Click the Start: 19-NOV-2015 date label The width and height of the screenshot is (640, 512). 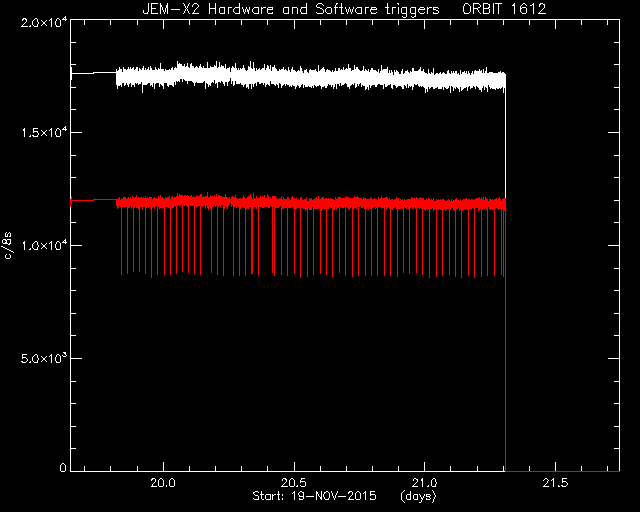point(314,496)
